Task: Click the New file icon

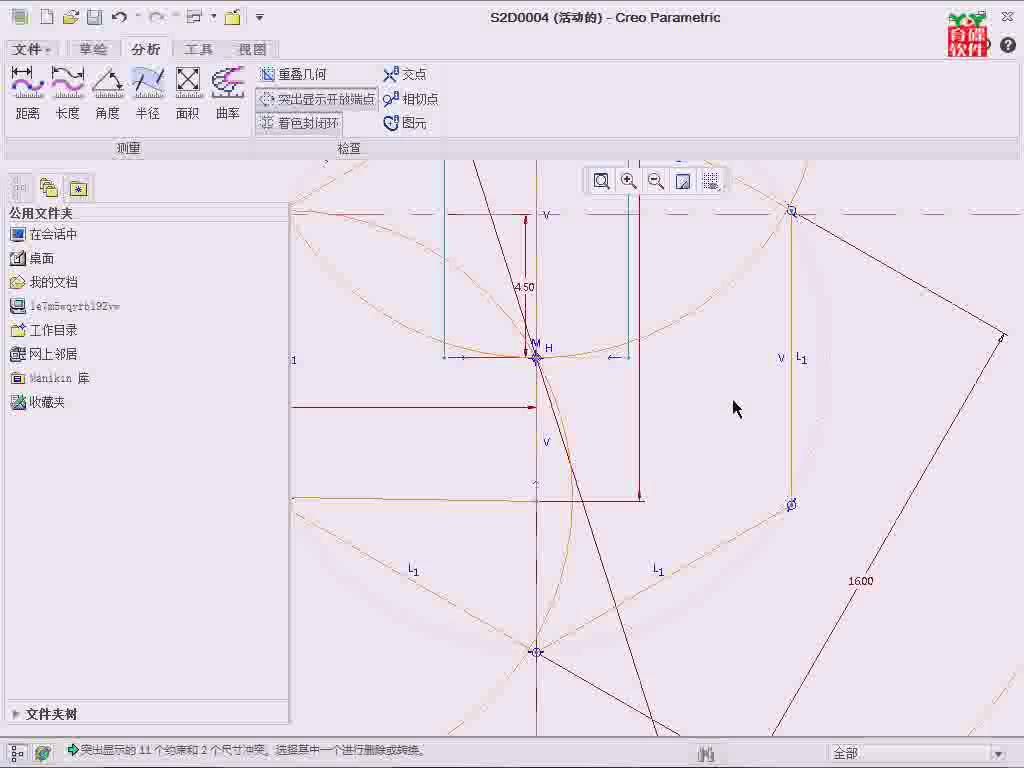Action: click(46, 17)
